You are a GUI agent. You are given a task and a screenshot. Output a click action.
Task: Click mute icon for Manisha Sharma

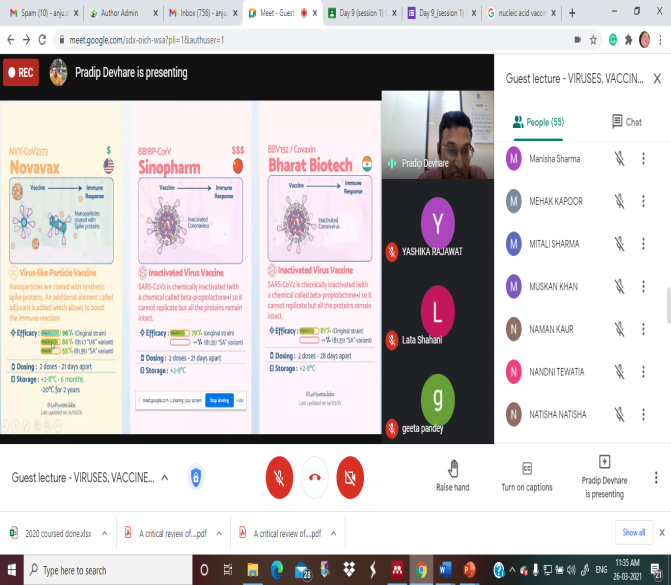619,158
